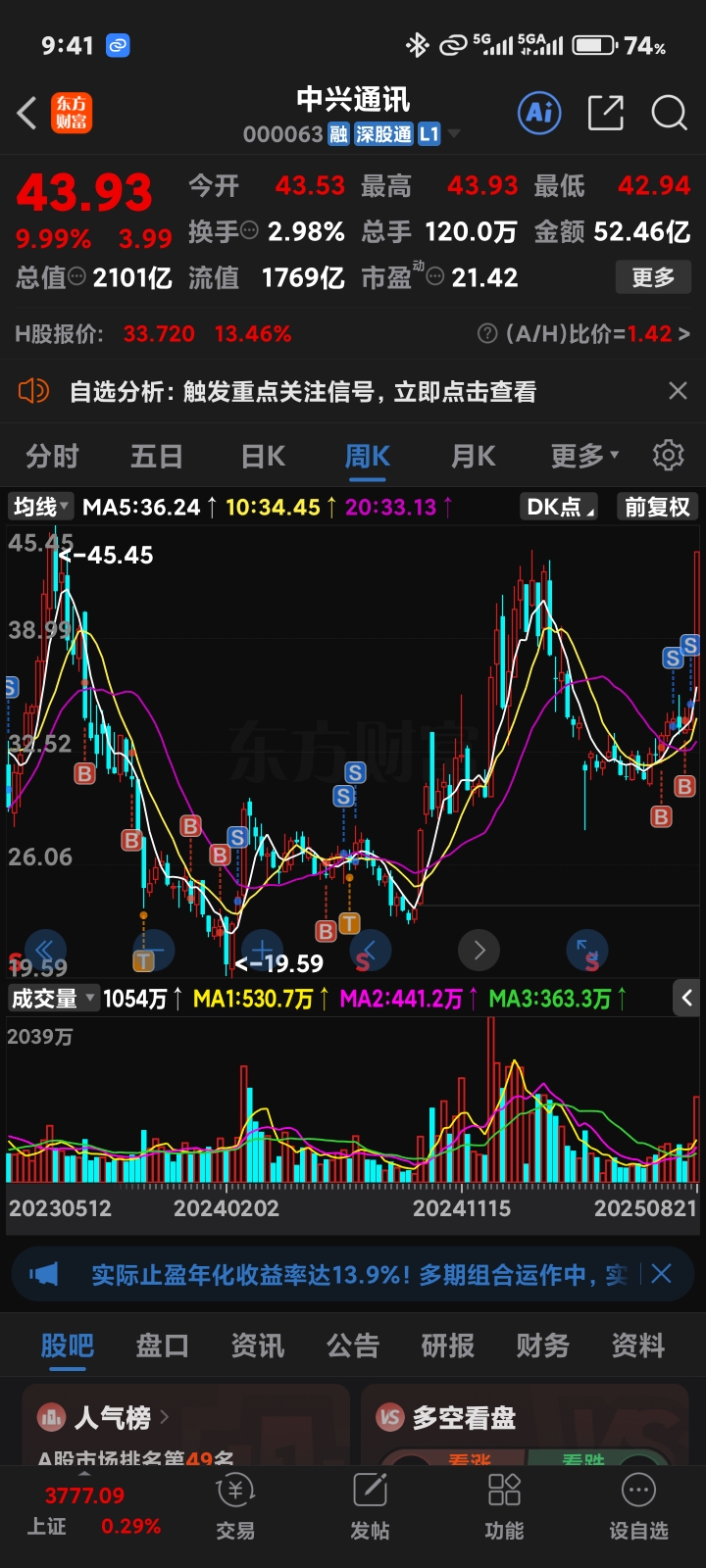Tap the 深股通 badge
706x1568 pixels.
383,134
